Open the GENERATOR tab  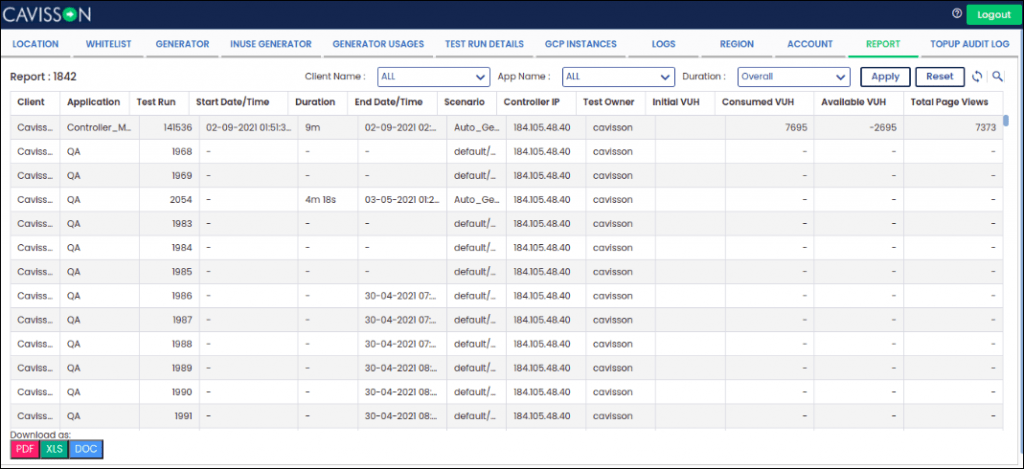coord(182,44)
